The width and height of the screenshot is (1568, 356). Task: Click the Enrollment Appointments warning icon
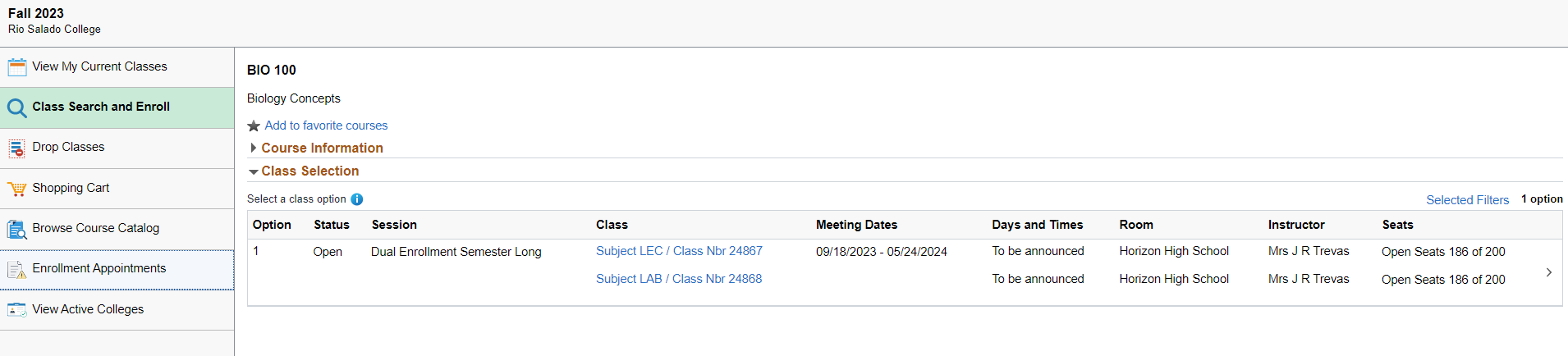[16, 269]
